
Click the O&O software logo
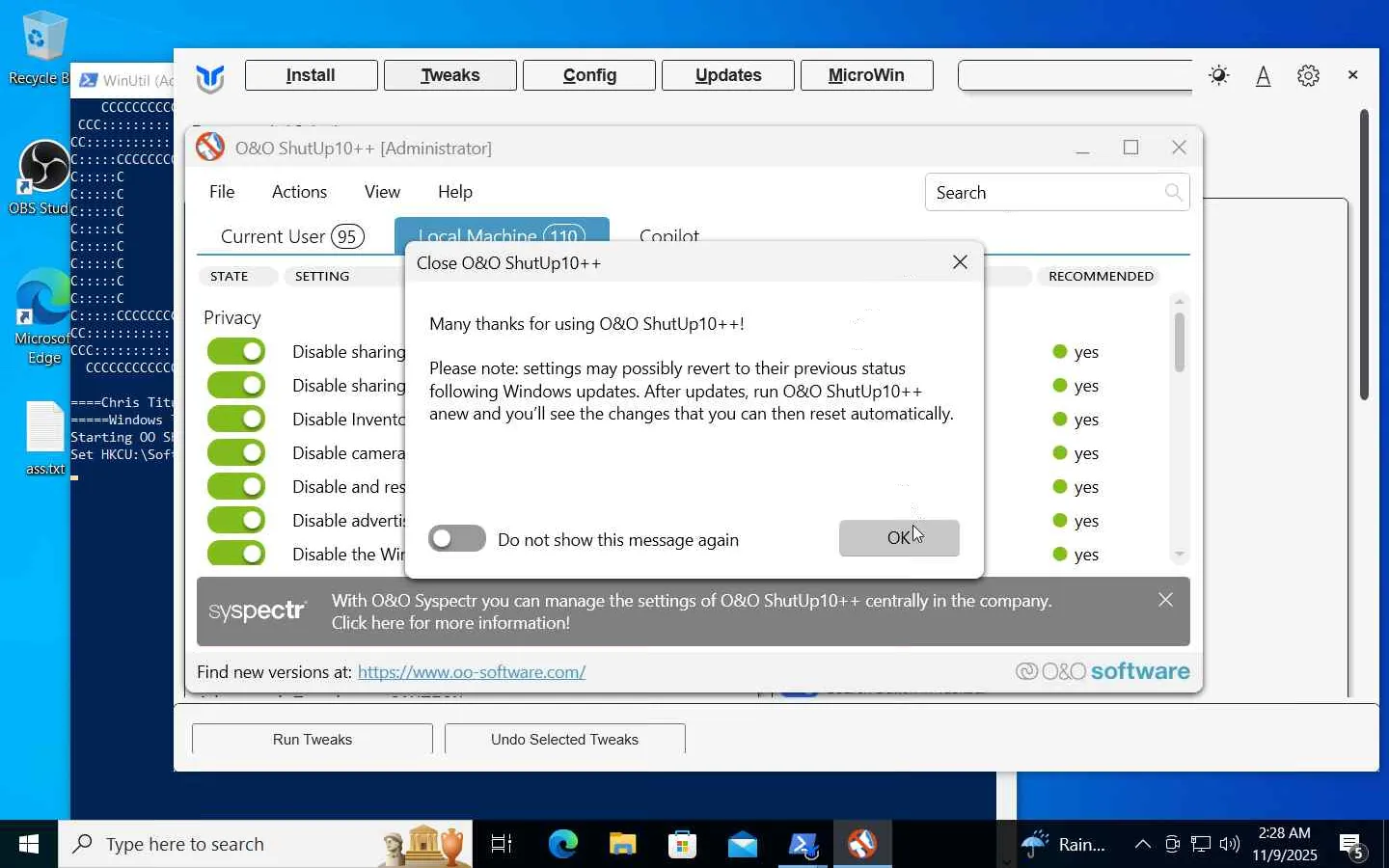coord(1103,671)
